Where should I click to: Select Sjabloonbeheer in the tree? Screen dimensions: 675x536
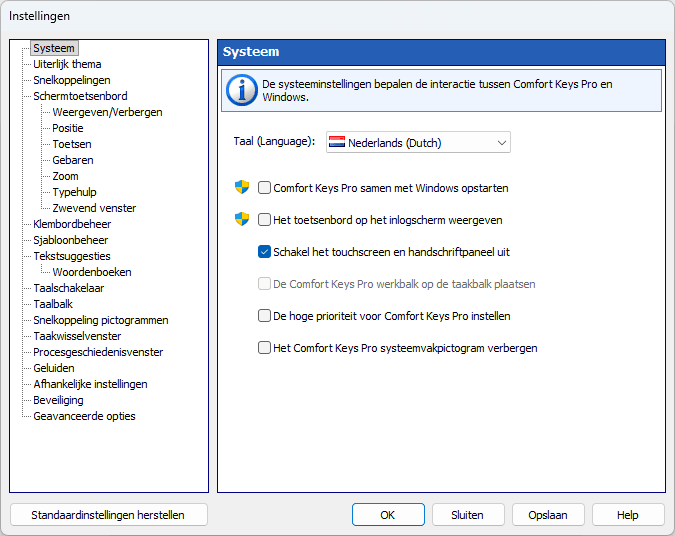[x=71, y=240]
